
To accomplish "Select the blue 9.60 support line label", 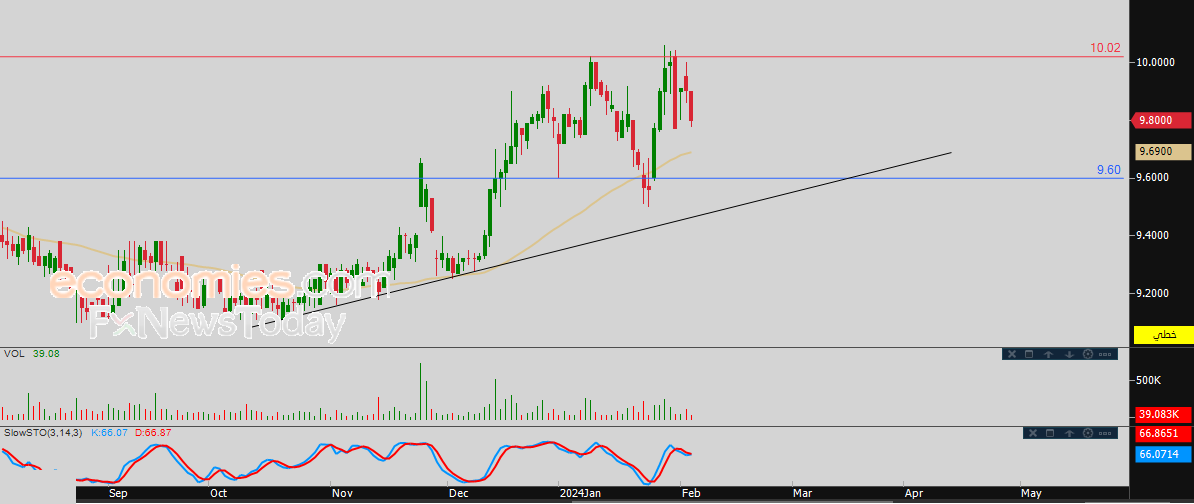I will (x=1109, y=170).
